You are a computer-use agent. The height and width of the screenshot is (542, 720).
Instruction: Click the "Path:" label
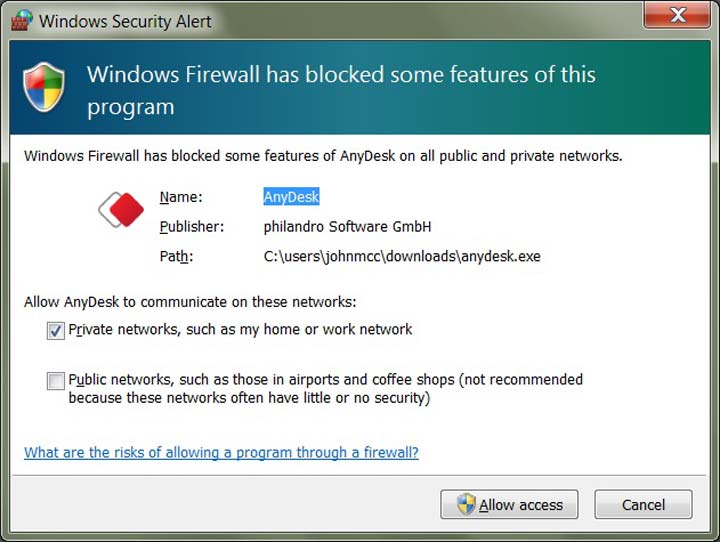click(x=175, y=257)
